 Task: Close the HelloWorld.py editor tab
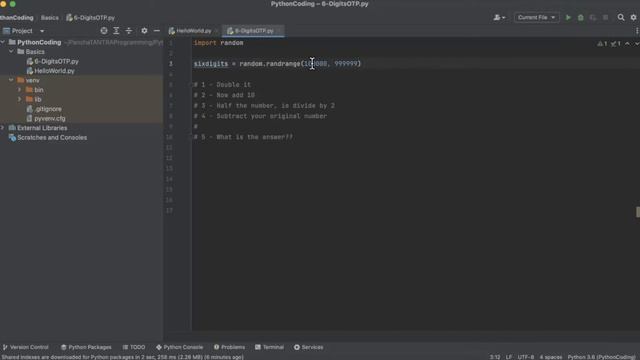tap(216, 31)
